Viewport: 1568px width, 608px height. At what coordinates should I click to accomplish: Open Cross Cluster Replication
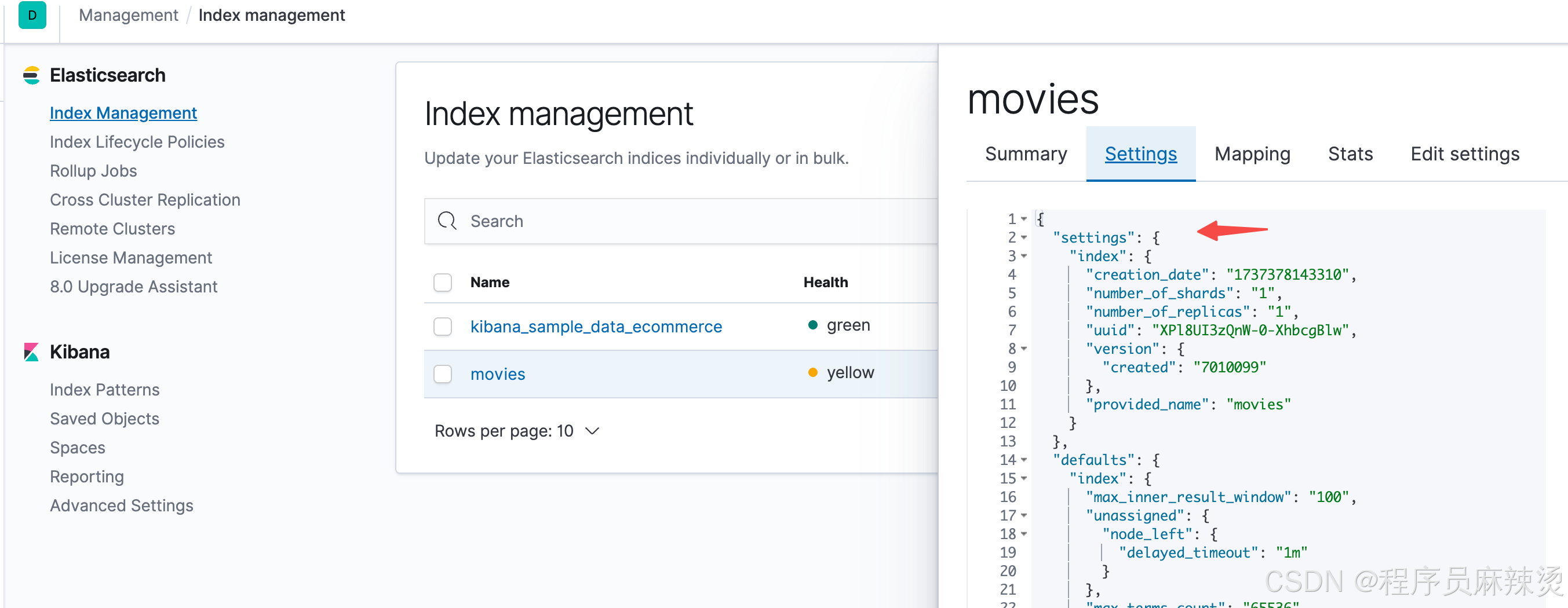coord(145,200)
